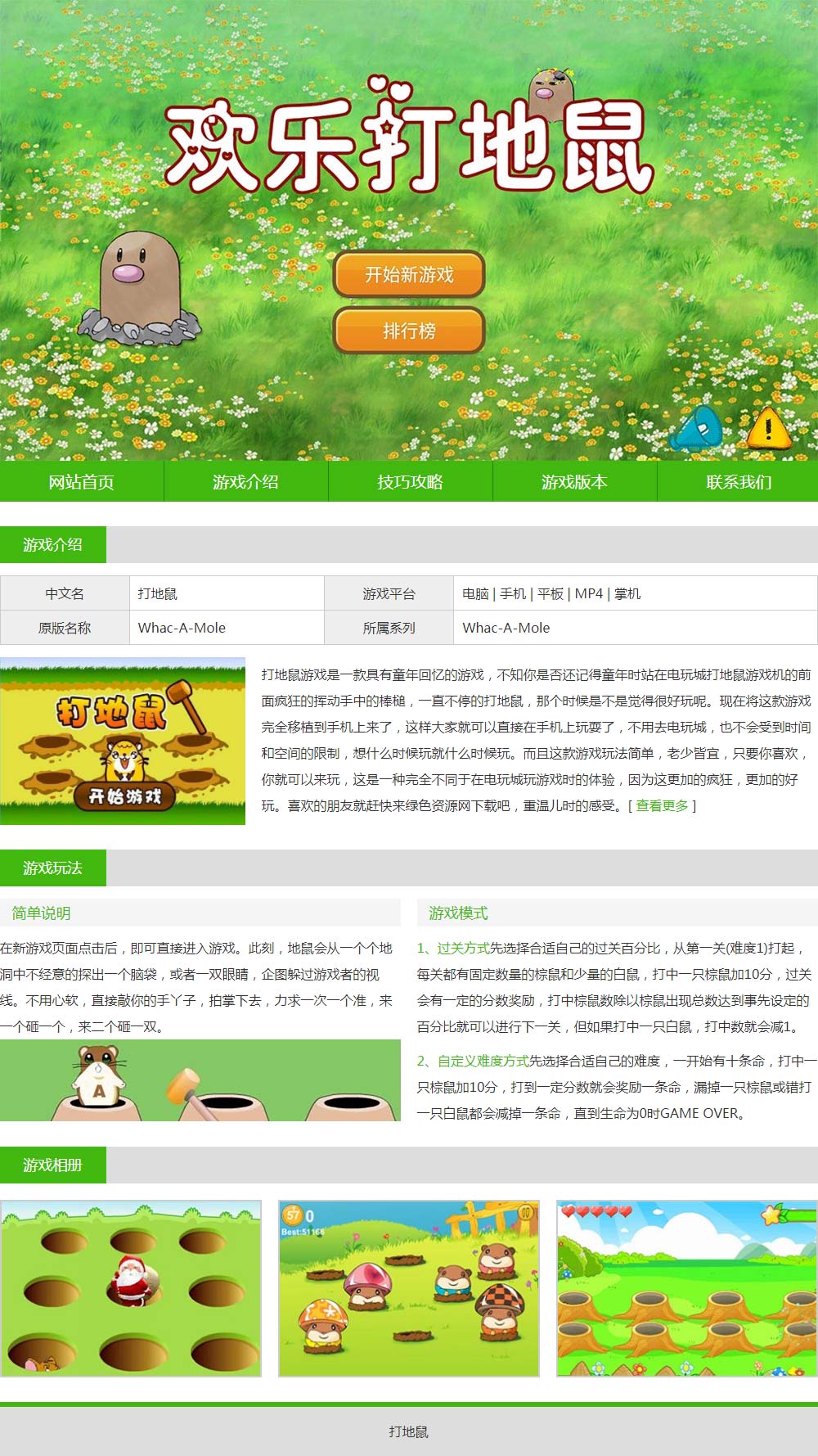This screenshot has height=1456, width=818.
Task: Click the hamster and hammer gameplay image
Action: [200, 1080]
